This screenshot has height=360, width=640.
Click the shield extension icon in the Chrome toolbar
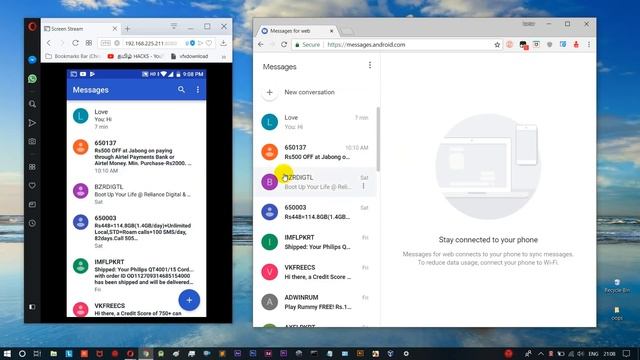pyautogui.click(x=550, y=44)
